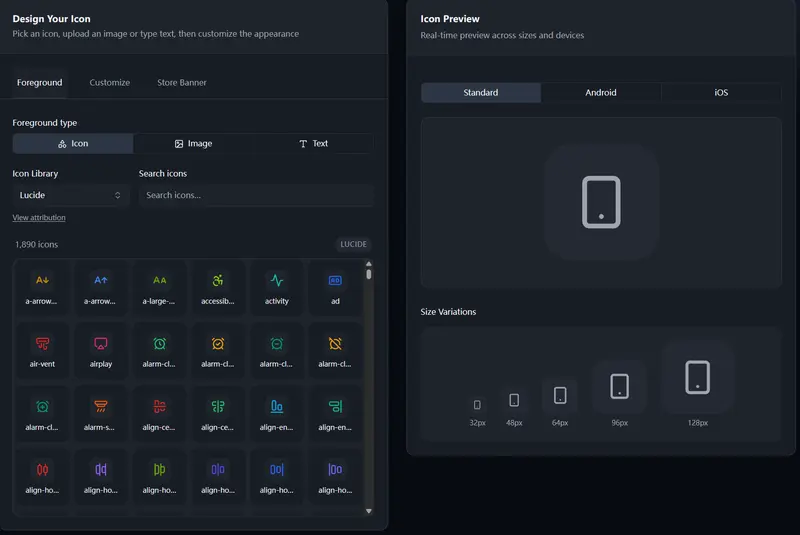Click the '1,890 icons' count text

pyautogui.click(x=36, y=245)
